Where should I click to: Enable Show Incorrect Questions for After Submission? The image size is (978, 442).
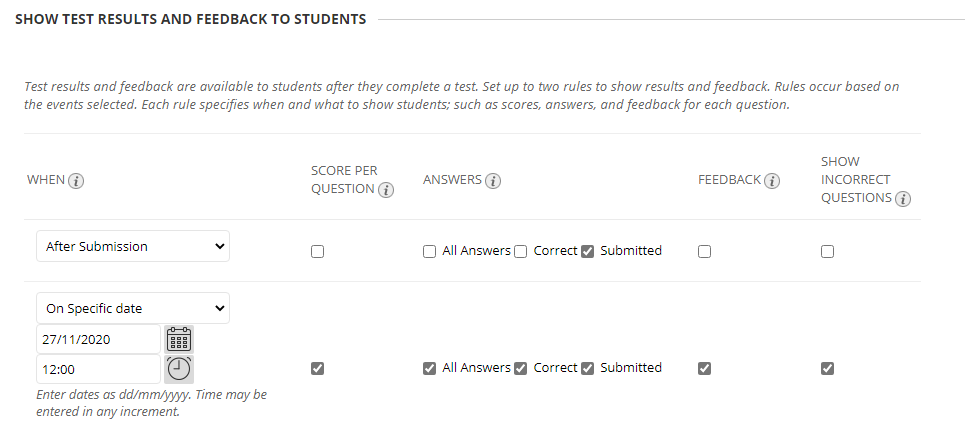[827, 252]
